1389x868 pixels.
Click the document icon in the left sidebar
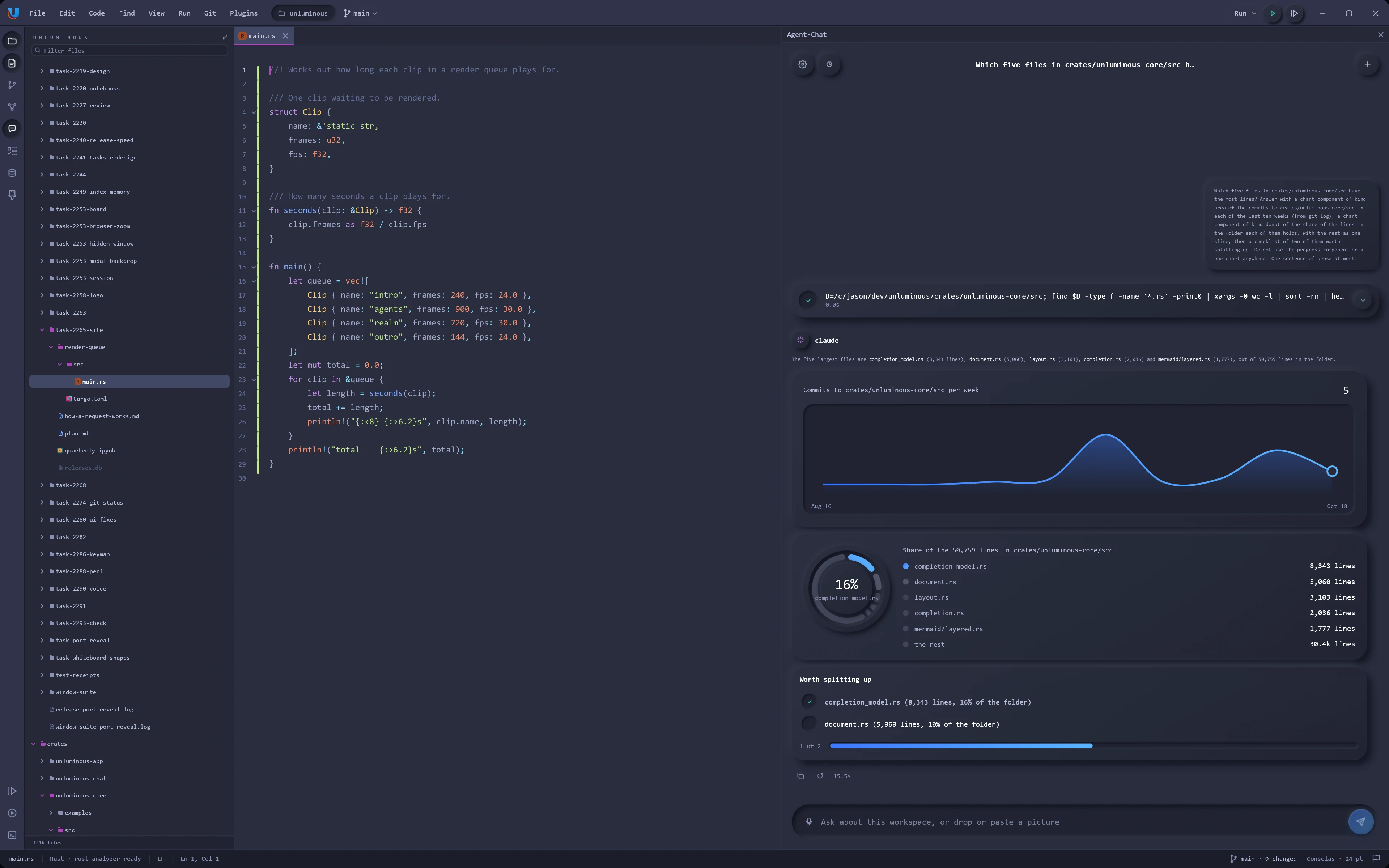point(12,63)
